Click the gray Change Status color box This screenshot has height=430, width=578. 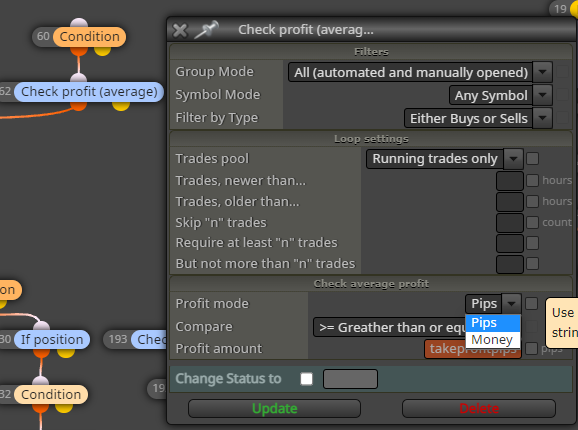350,379
